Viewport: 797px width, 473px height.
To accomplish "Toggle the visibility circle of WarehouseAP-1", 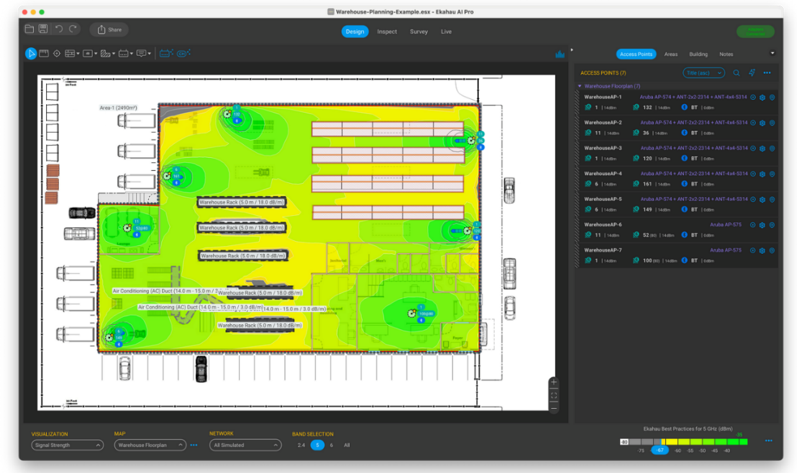I will point(753,98).
